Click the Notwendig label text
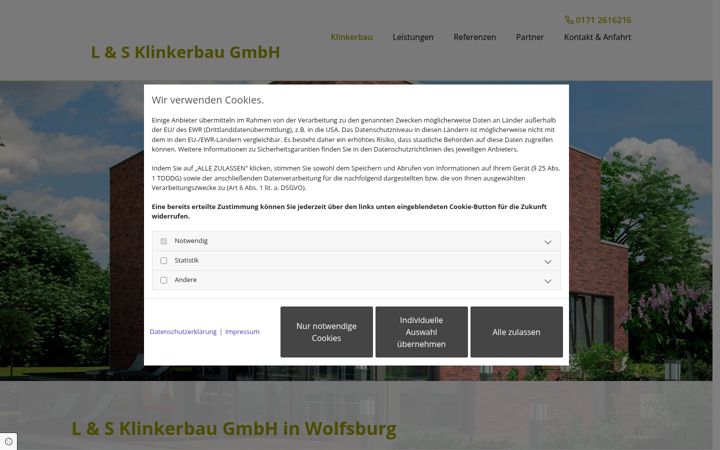Screen dimensions: 720x450 point(191,241)
